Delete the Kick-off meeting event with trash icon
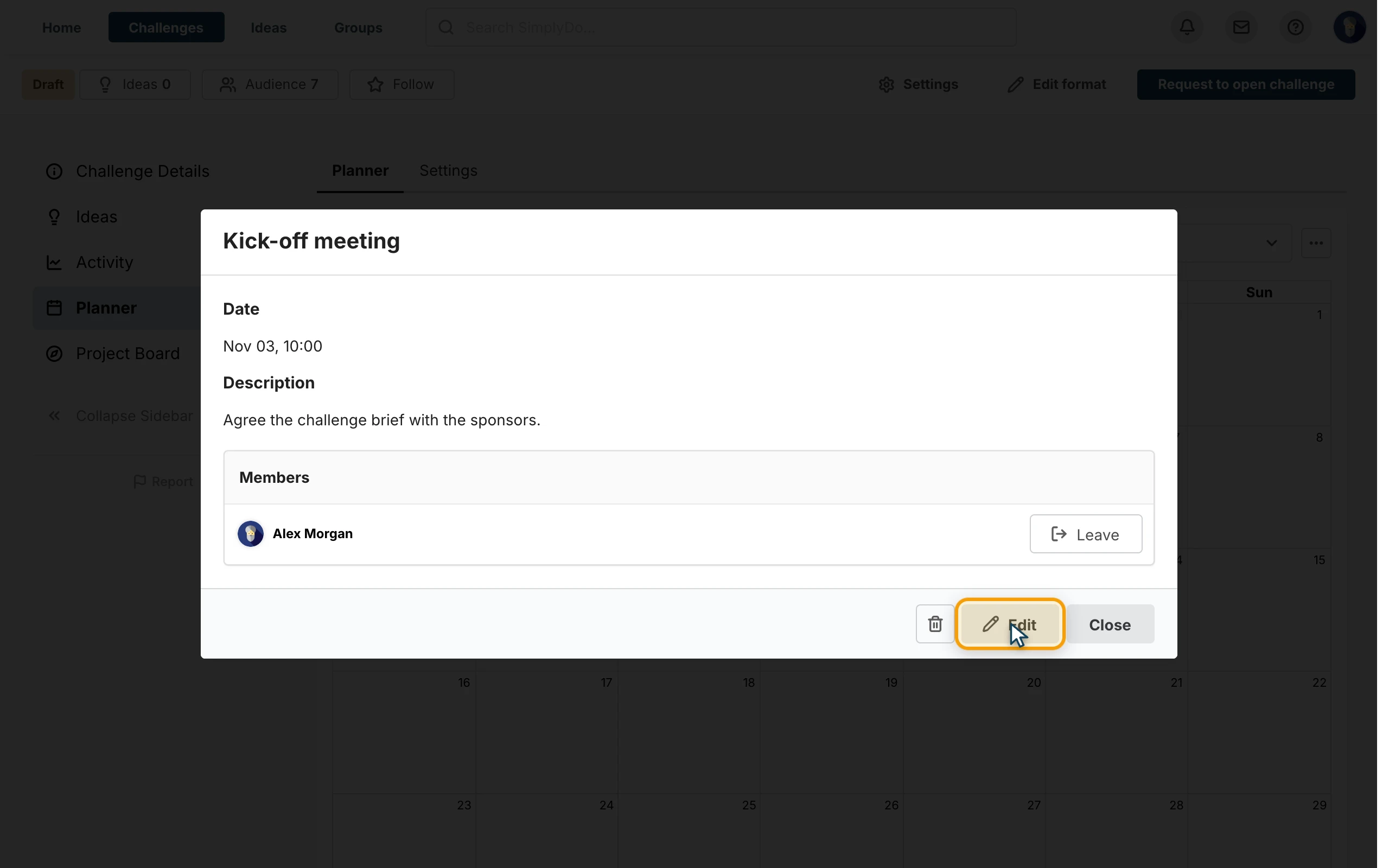1389x868 pixels. 935,624
